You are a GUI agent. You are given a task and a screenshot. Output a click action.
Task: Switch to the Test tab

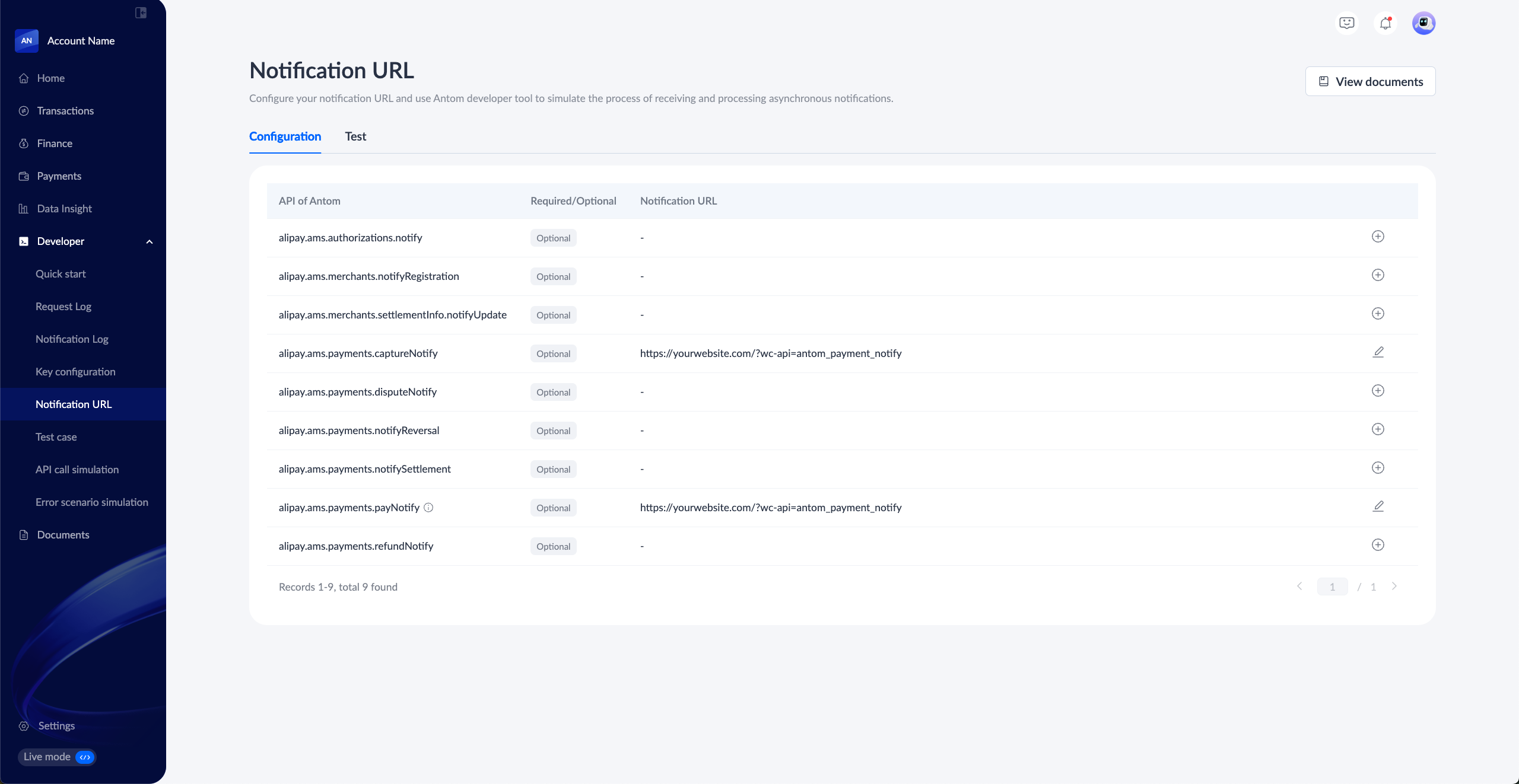355,136
